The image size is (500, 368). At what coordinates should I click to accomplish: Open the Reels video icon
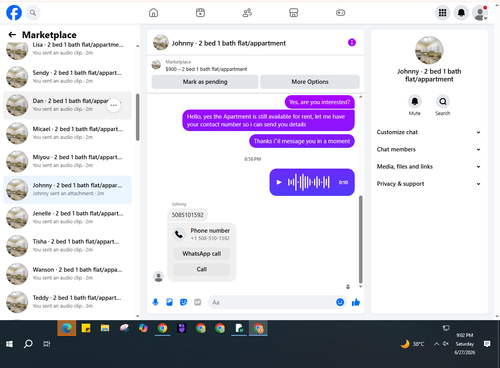[x=200, y=13]
